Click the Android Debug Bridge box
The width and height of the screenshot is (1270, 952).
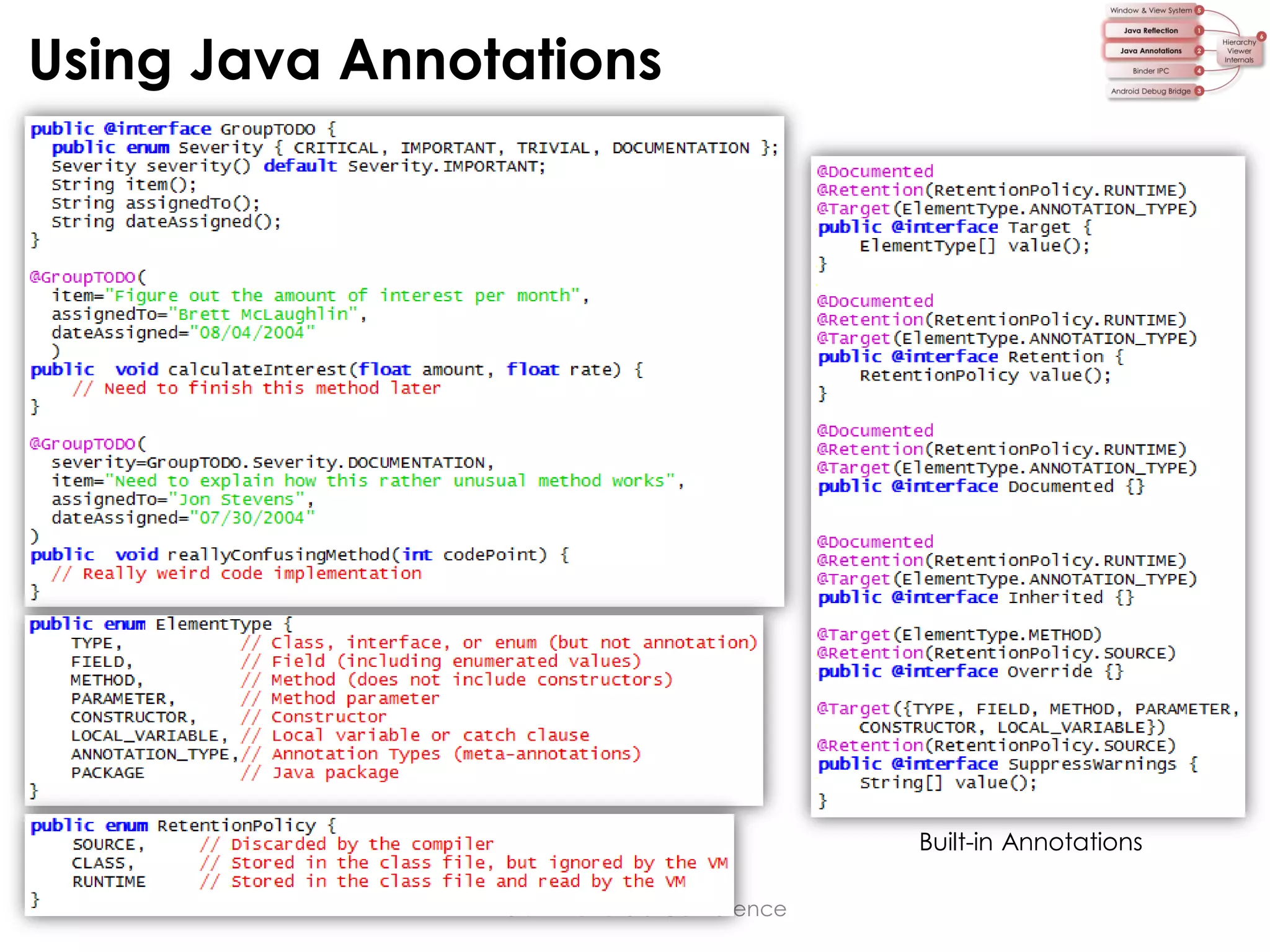pyautogui.click(x=1150, y=91)
